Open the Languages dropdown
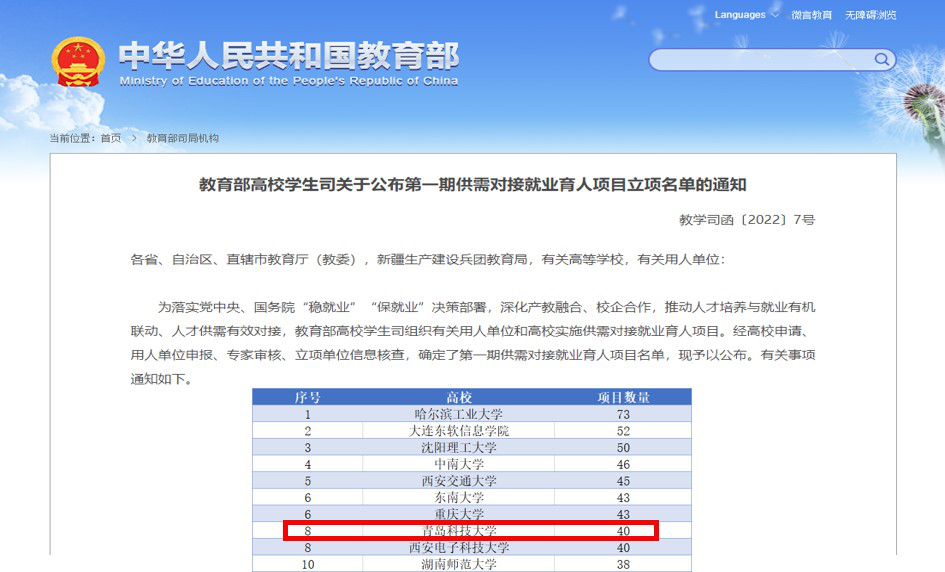The width and height of the screenshot is (945, 572). click(x=746, y=15)
